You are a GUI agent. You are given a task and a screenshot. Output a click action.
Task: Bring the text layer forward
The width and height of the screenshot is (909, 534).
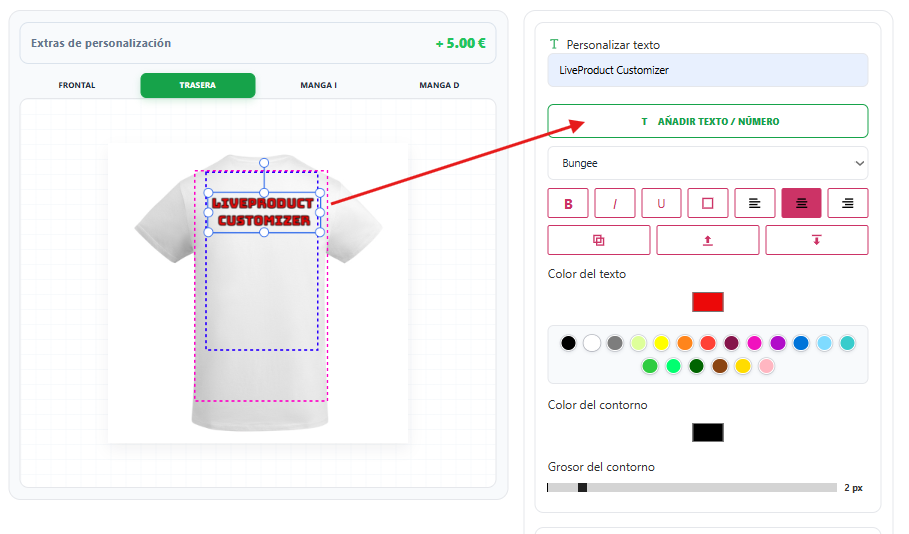[x=708, y=240]
